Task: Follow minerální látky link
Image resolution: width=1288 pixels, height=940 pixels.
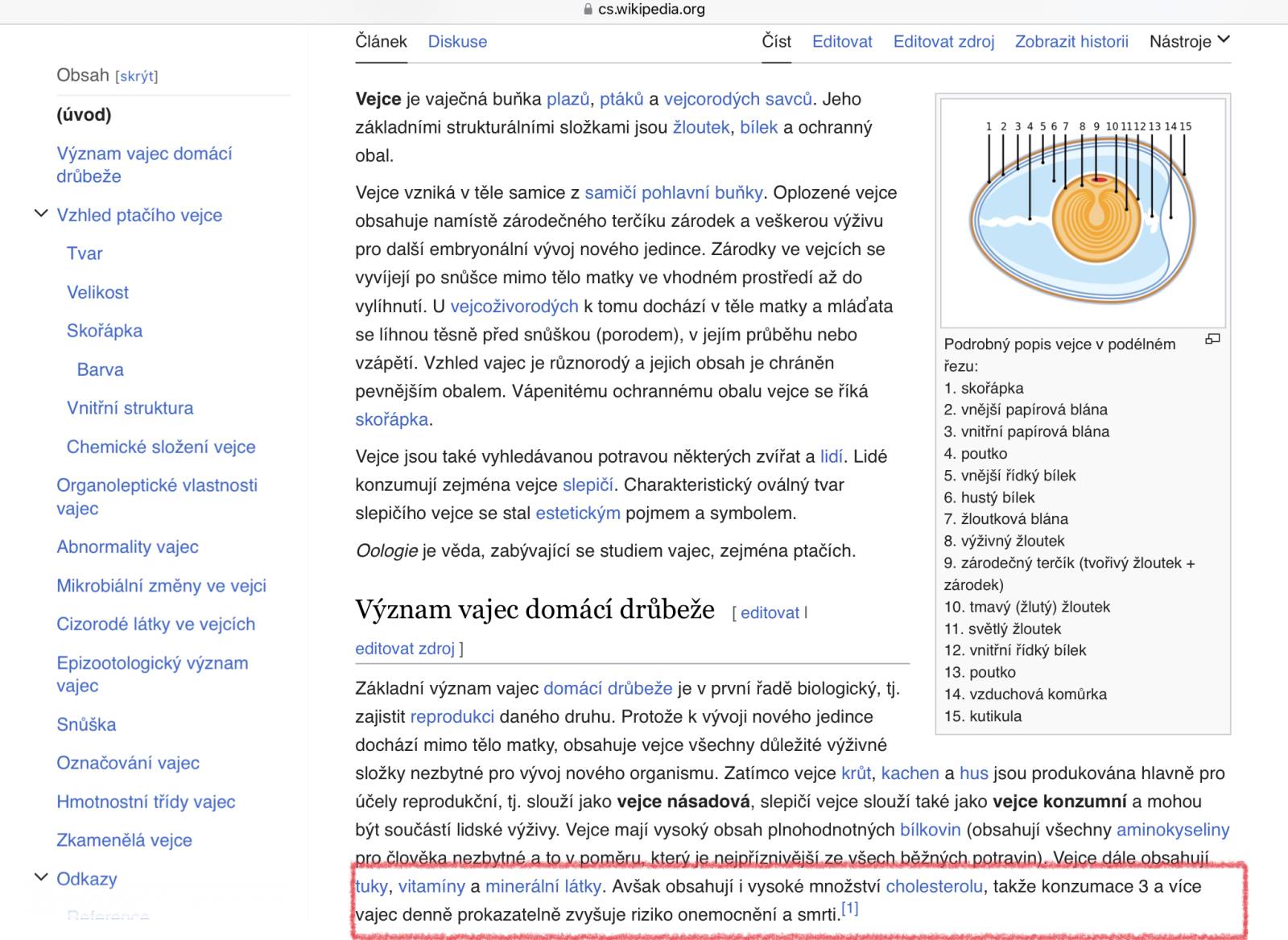Action: [543, 886]
